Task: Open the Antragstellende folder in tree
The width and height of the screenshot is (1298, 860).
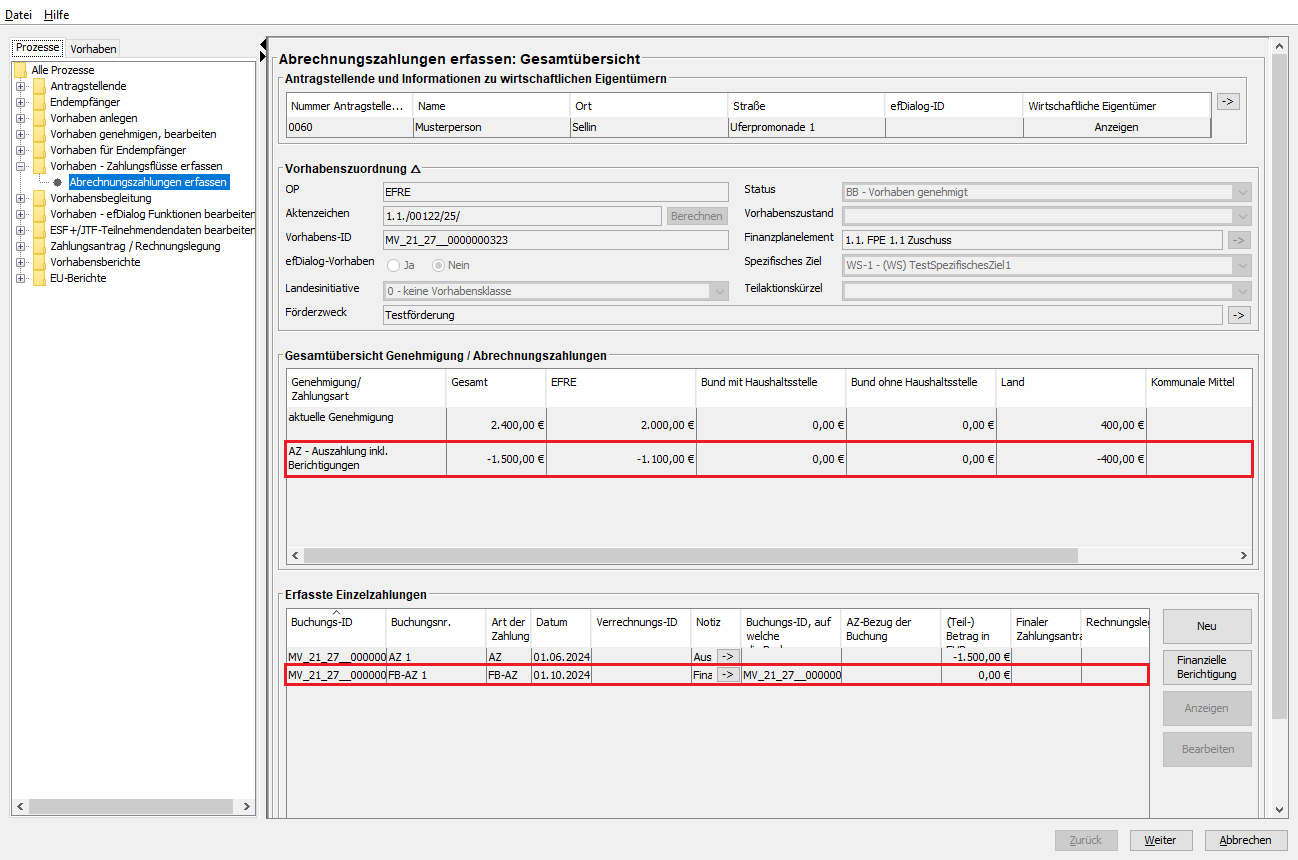Action: click(87, 86)
